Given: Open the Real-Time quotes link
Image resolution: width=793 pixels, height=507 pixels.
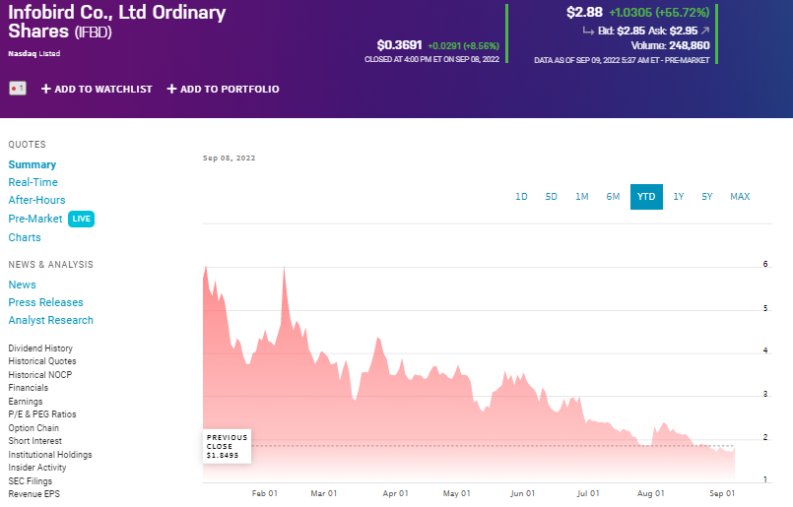Looking at the screenshot, I should (x=33, y=182).
